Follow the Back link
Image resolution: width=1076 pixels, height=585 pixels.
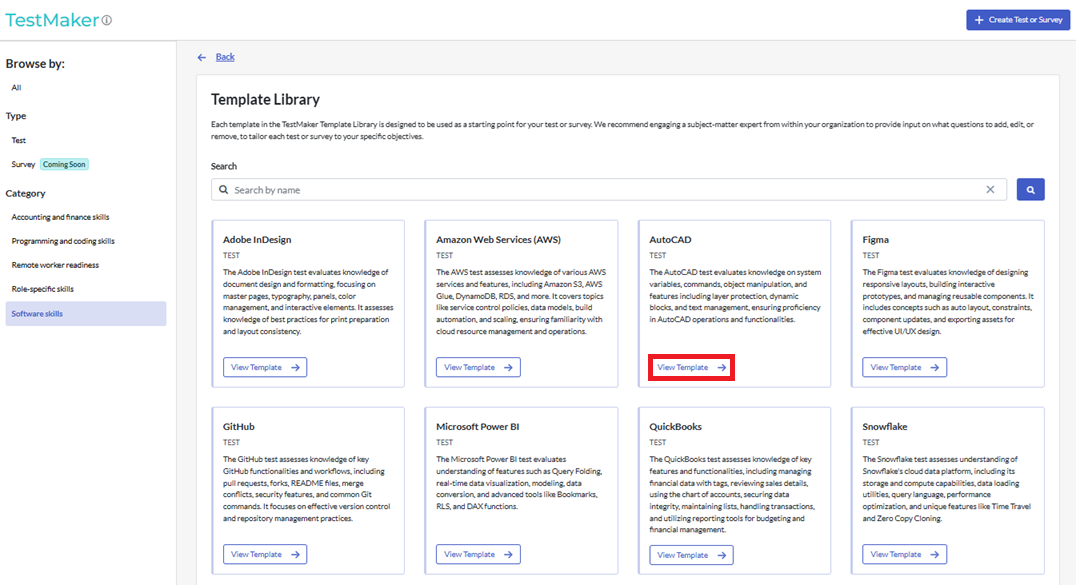[225, 57]
